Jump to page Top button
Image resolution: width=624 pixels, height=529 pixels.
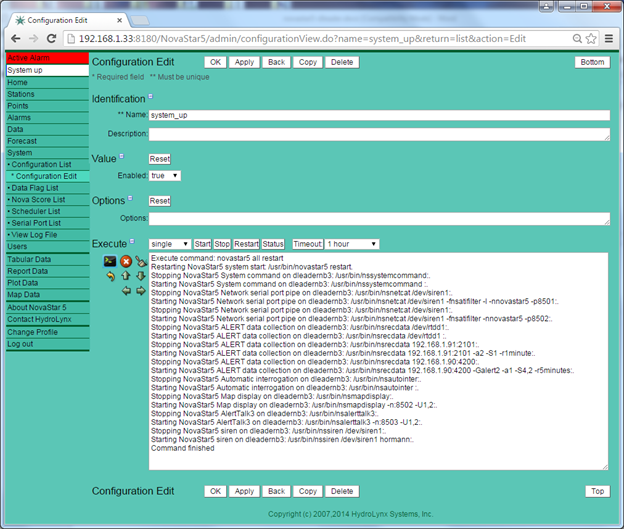[597, 491]
